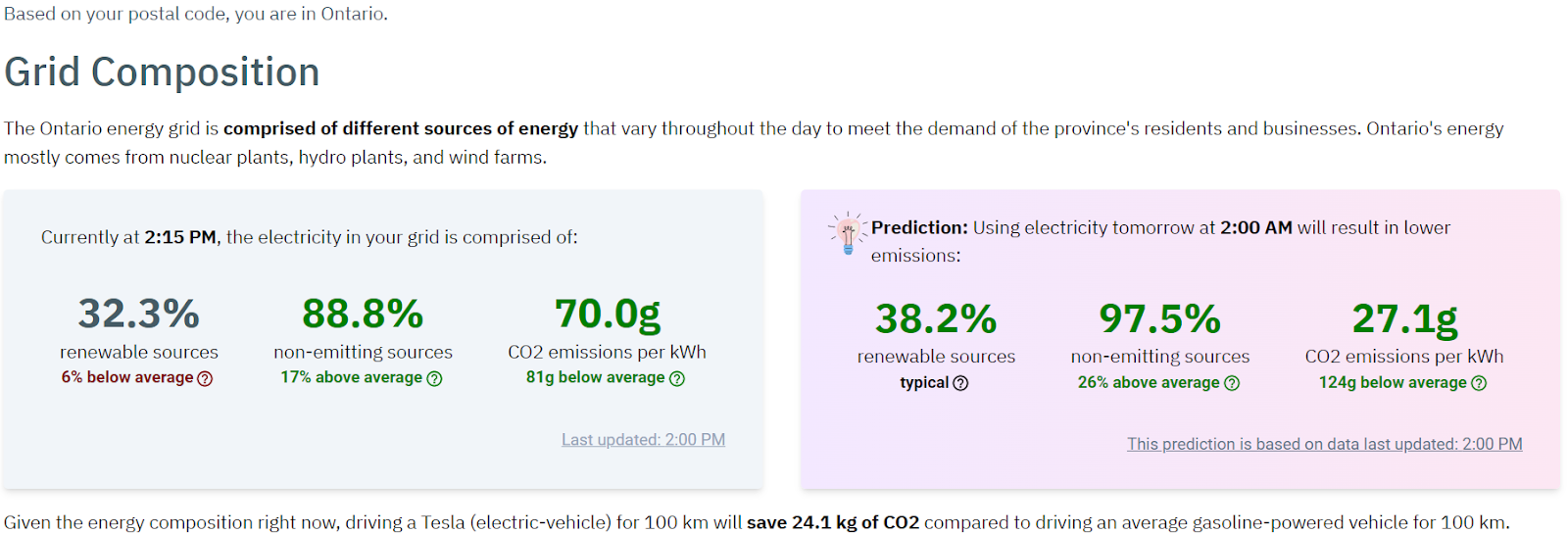Viewport: 1568px width, 534px height.
Task: Open help icon next to "17% above average"
Action: click(x=434, y=379)
